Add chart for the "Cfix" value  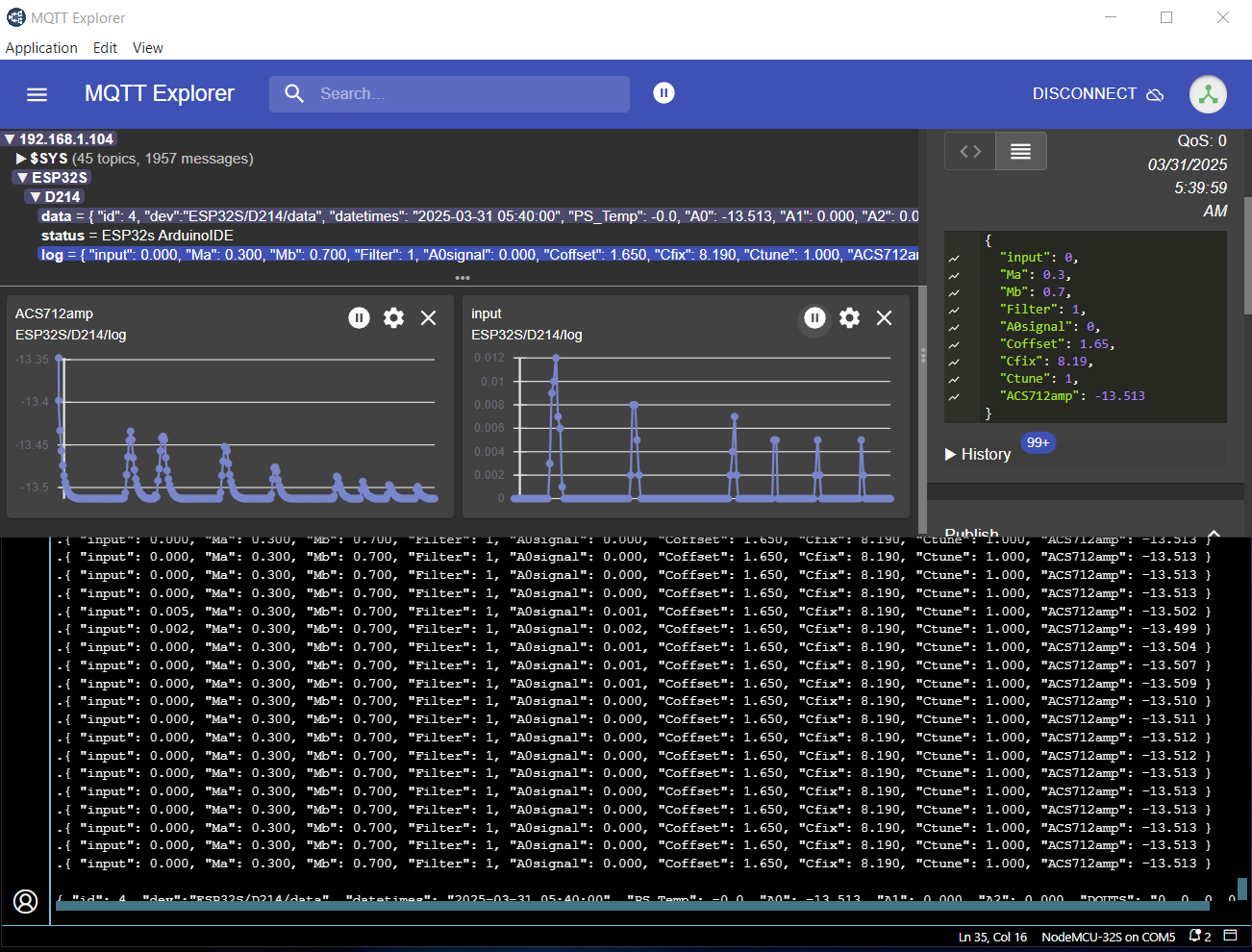point(954,362)
